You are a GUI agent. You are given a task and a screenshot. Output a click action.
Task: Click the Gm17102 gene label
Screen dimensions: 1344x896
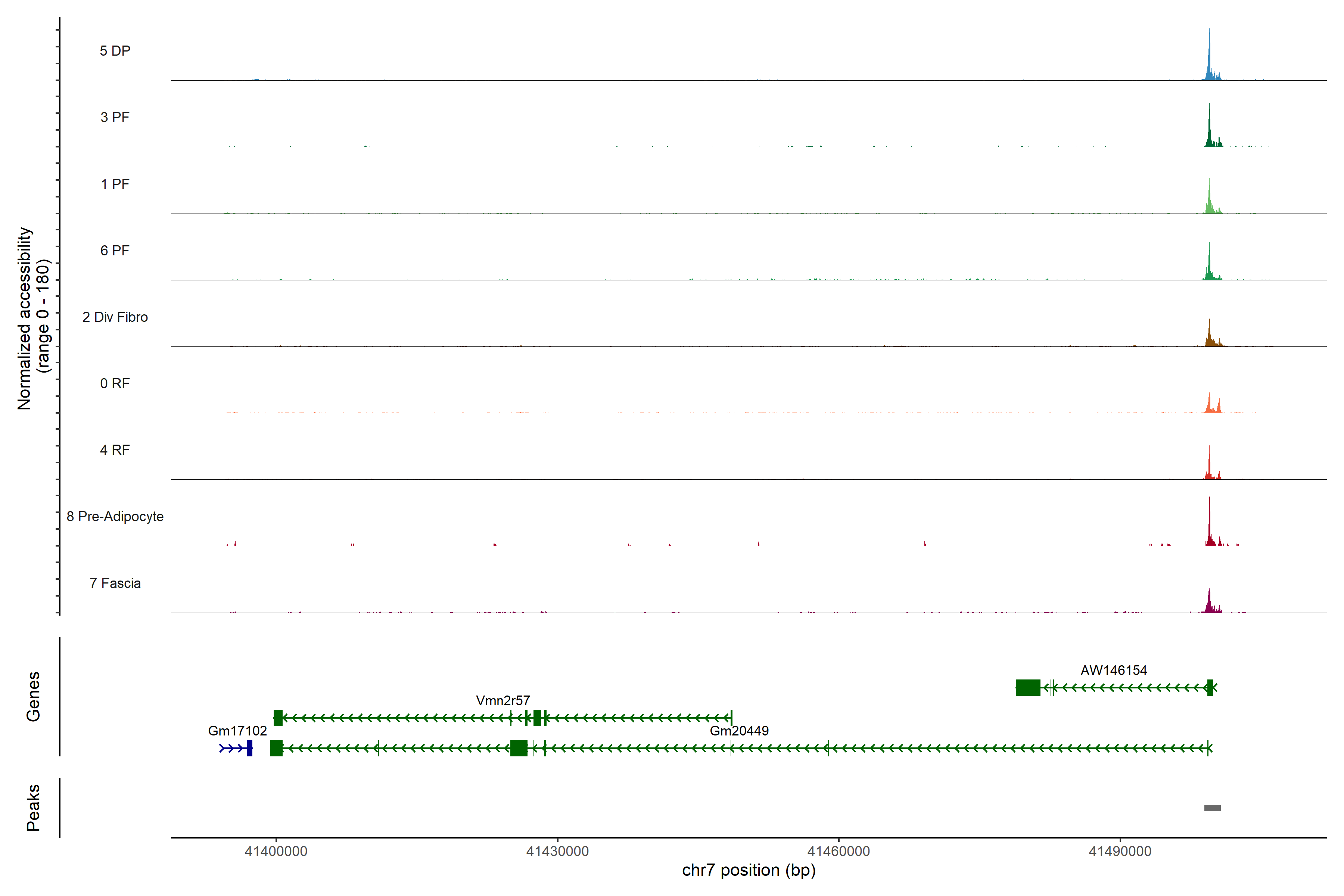237,731
